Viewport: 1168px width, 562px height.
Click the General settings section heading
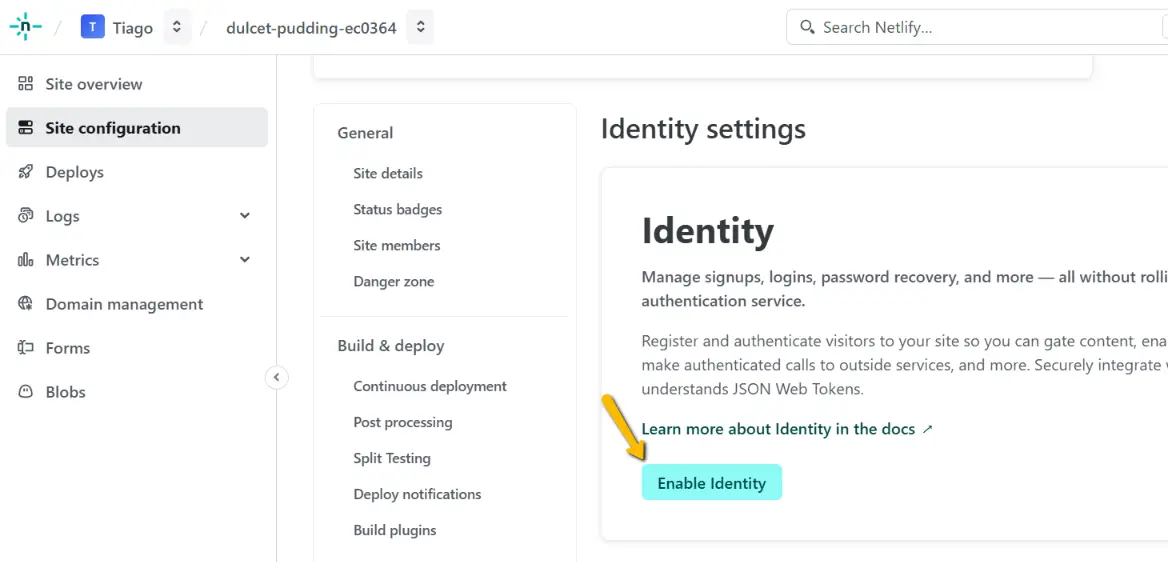coord(365,133)
